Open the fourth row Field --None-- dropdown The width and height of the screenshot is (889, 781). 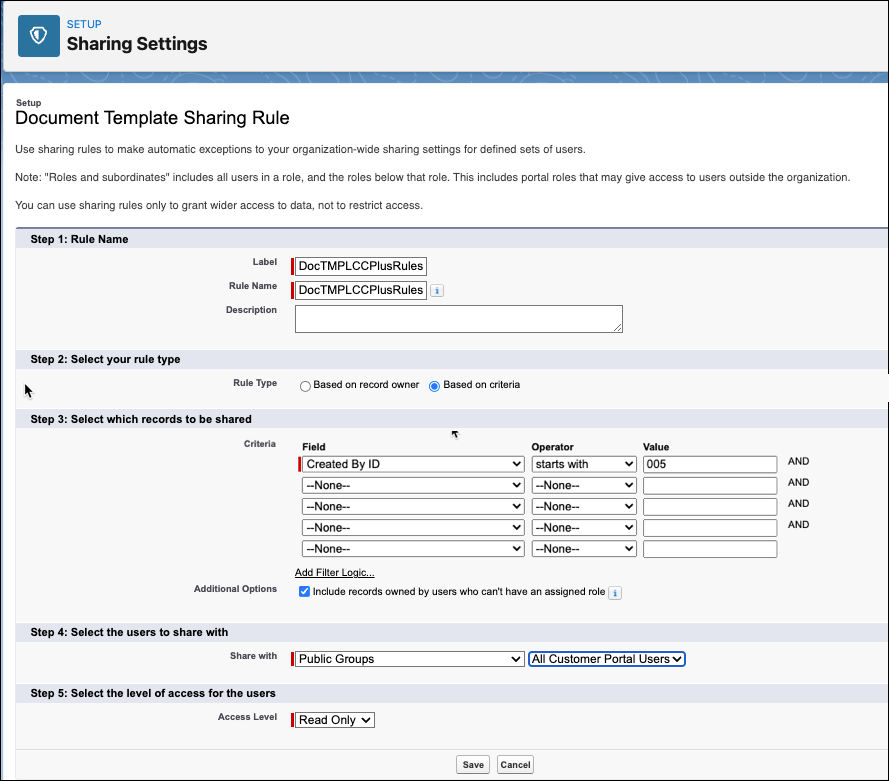pyautogui.click(x=413, y=528)
